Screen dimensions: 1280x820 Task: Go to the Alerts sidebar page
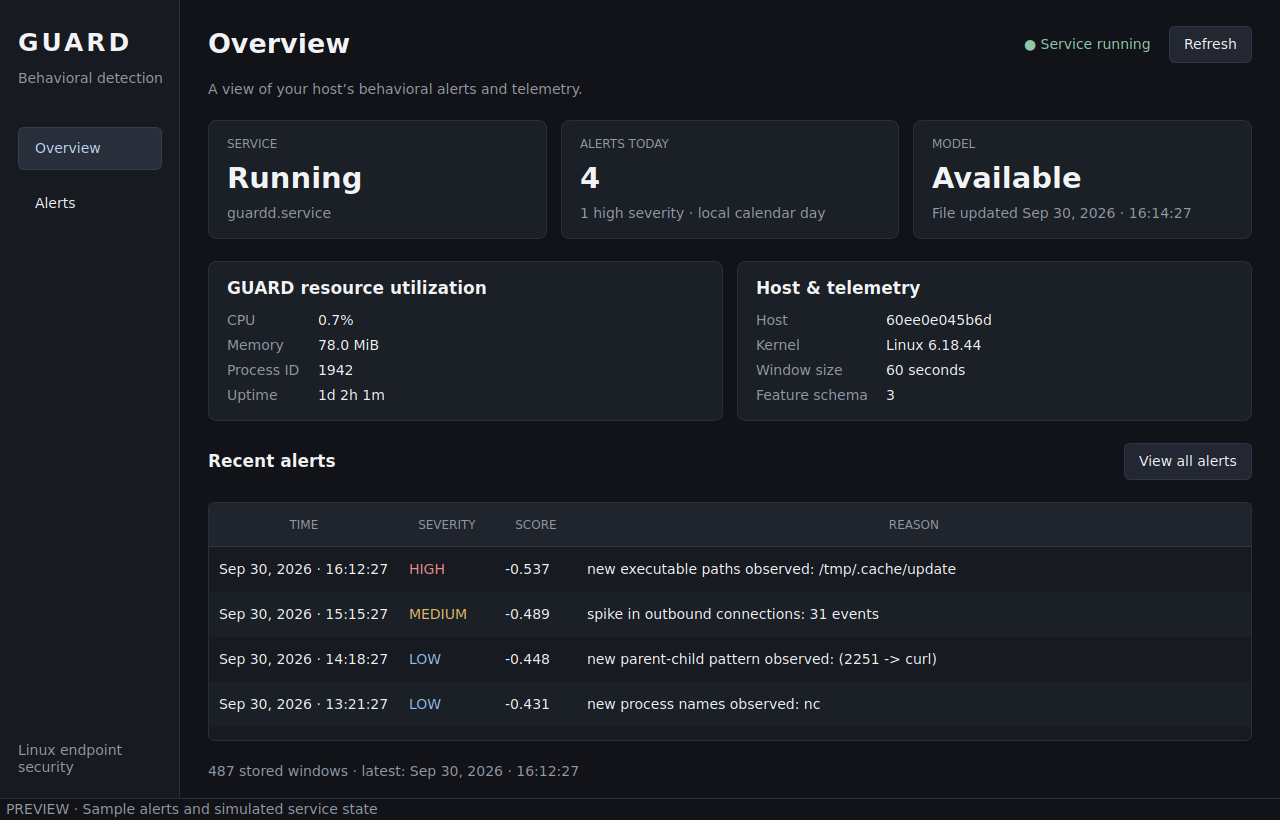tap(90, 203)
